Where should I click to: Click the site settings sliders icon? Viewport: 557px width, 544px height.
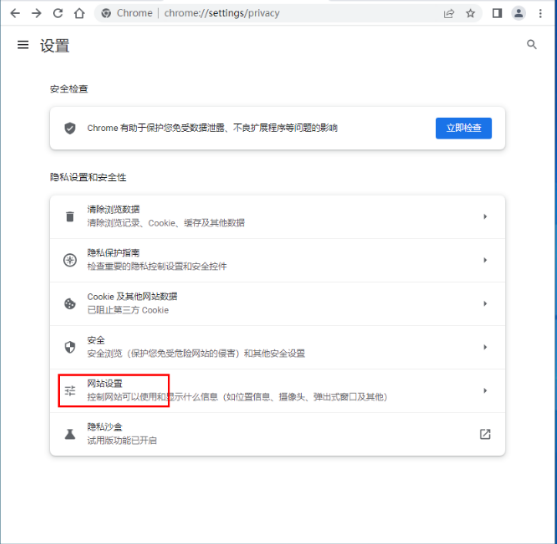click(x=70, y=391)
